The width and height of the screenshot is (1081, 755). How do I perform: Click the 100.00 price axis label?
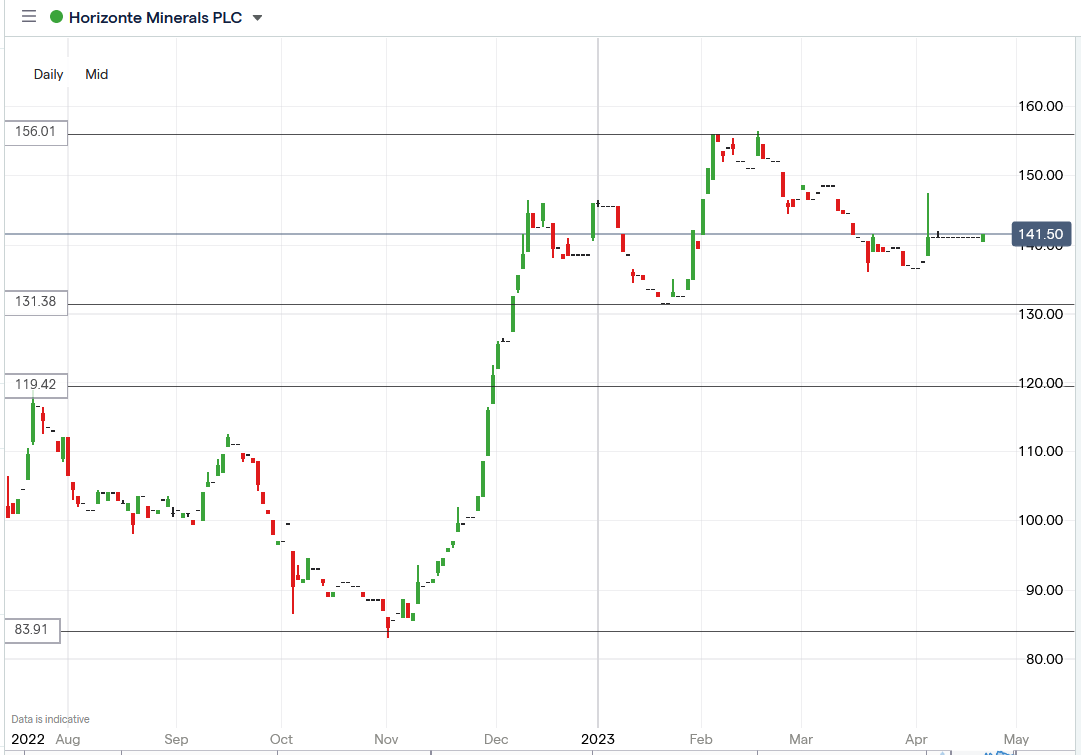[1040, 521]
